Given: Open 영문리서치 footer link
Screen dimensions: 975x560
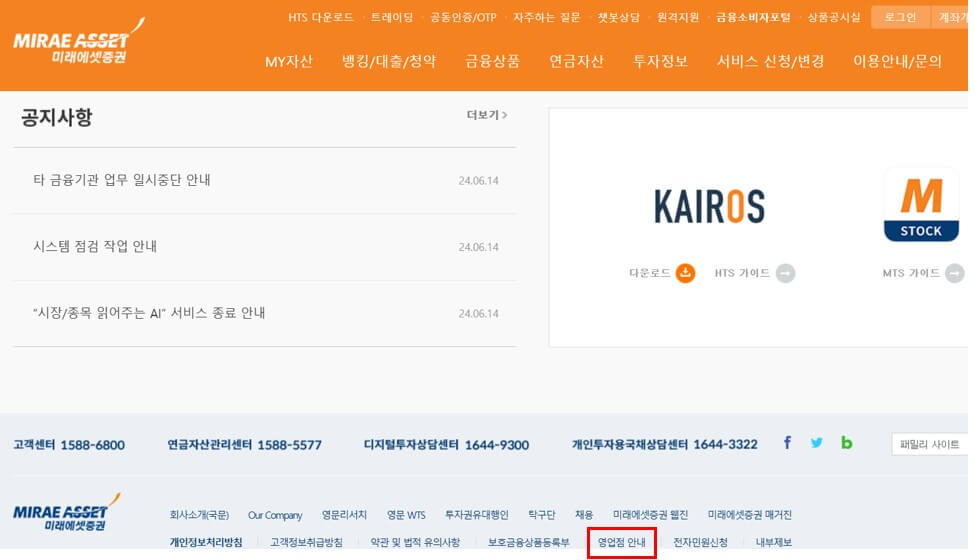Looking at the screenshot, I should pos(344,515).
